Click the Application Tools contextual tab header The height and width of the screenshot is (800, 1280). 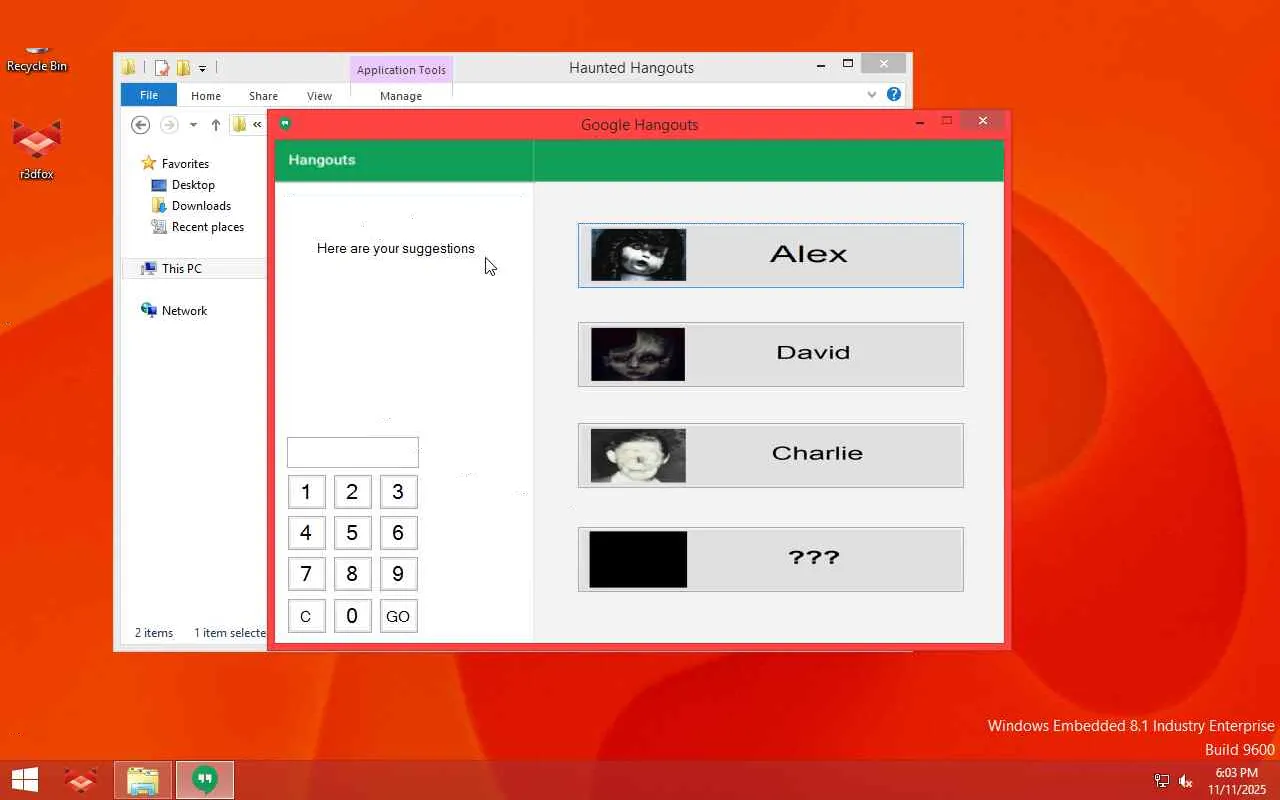tap(401, 70)
